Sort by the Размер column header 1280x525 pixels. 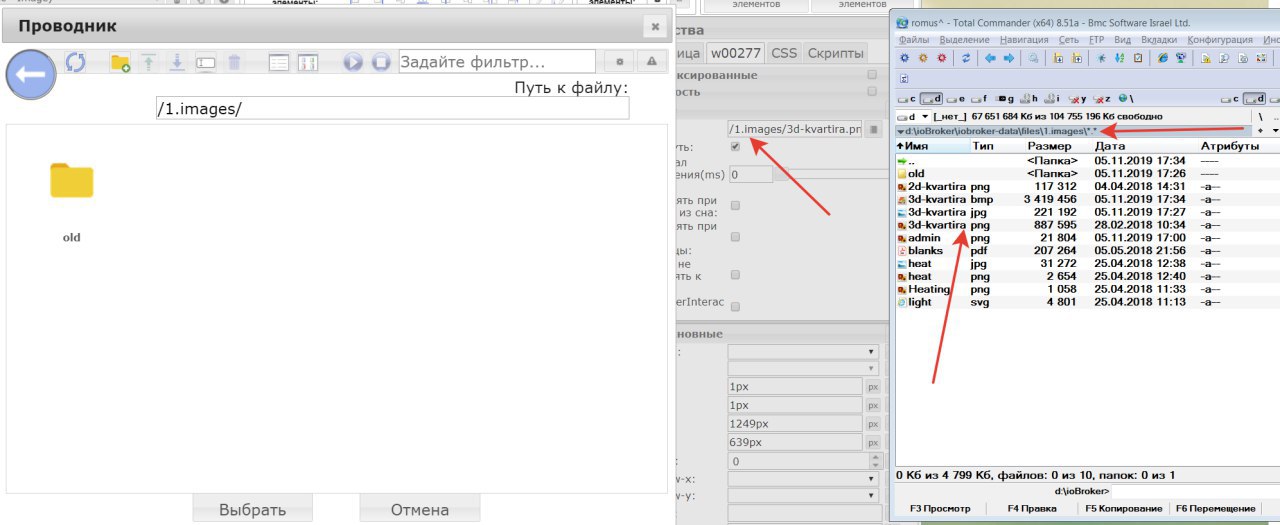click(x=1048, y=146)
